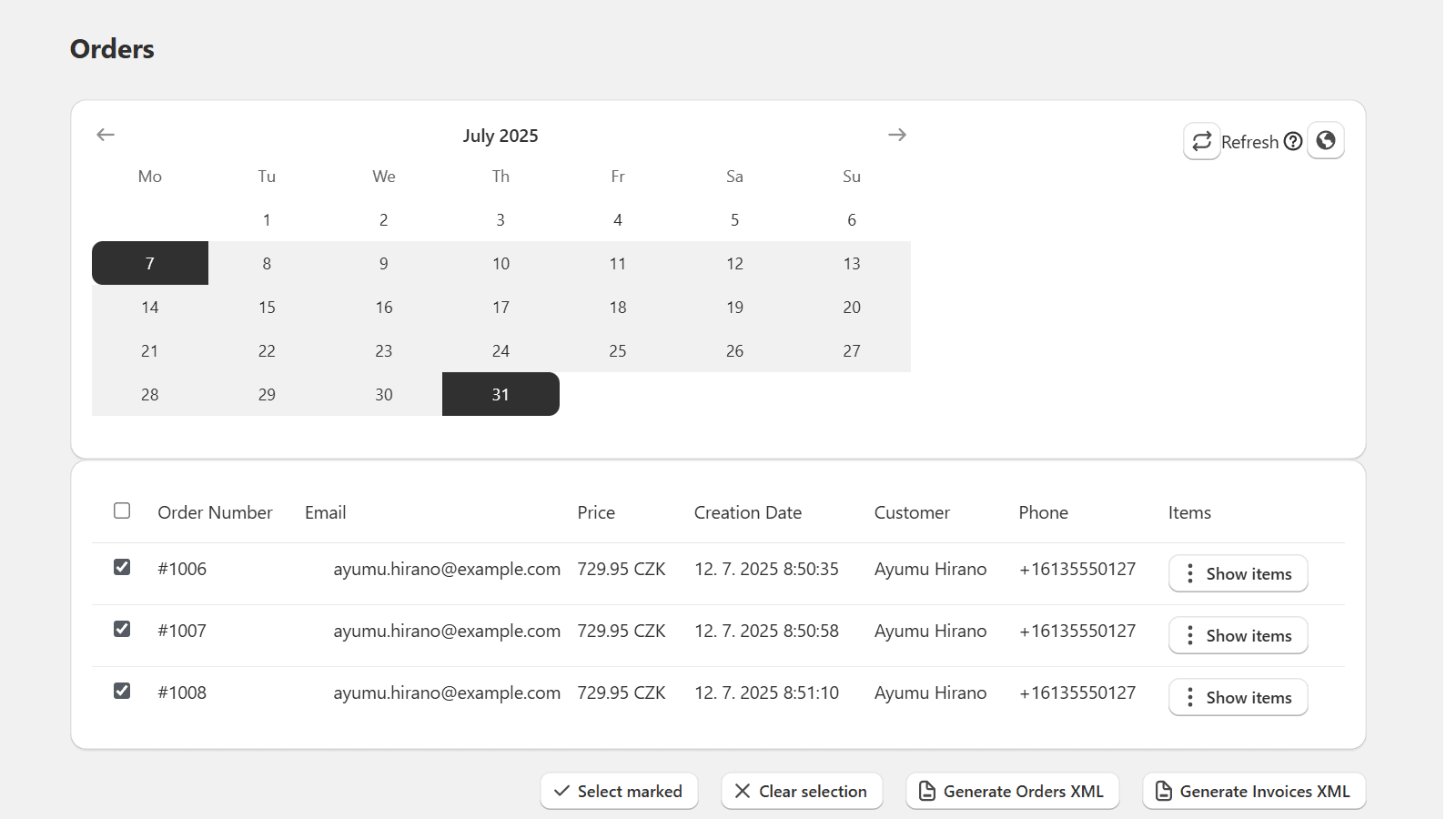This screenshot has width=1456, height=819.
Task: Click order number #1007
Action: tap(182, 631)
